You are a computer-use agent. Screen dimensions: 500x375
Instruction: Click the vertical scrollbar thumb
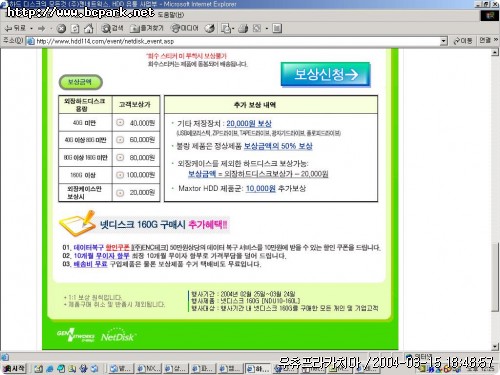click(x=495, y=277)
